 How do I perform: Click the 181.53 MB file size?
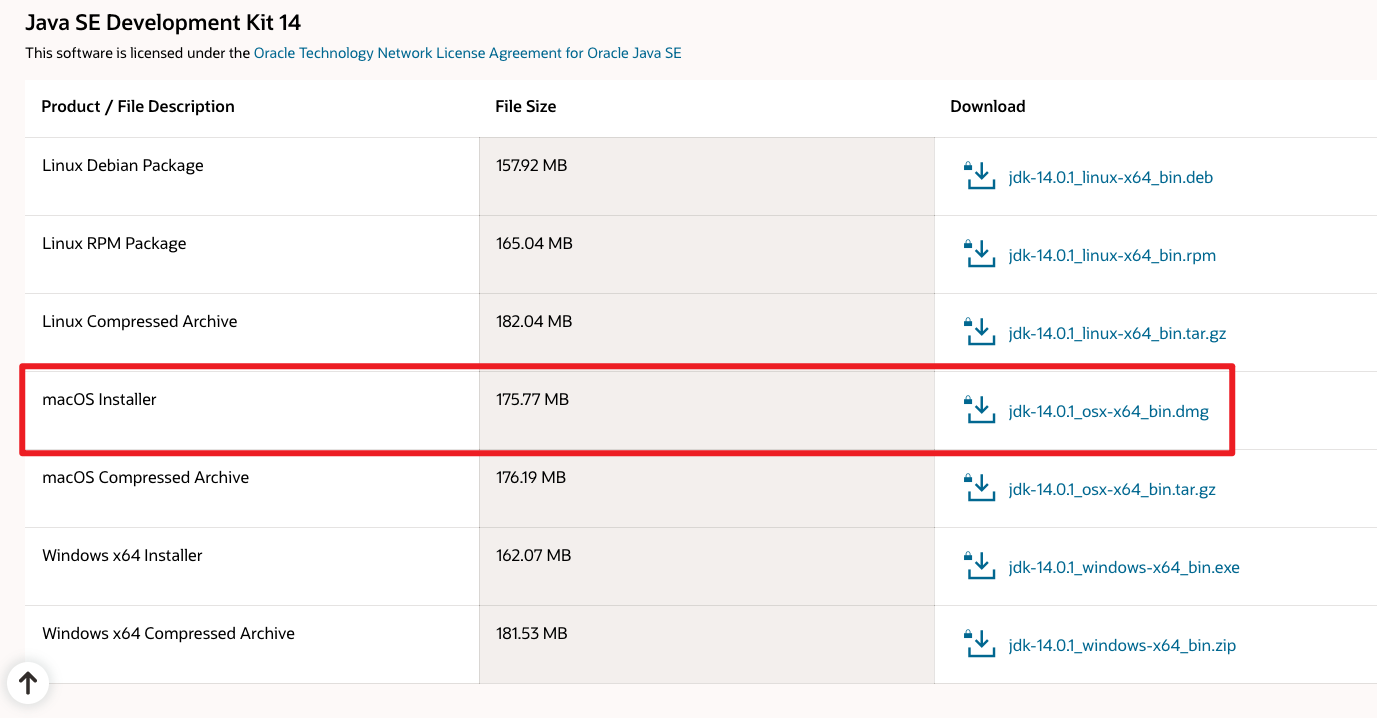[532, 633]
